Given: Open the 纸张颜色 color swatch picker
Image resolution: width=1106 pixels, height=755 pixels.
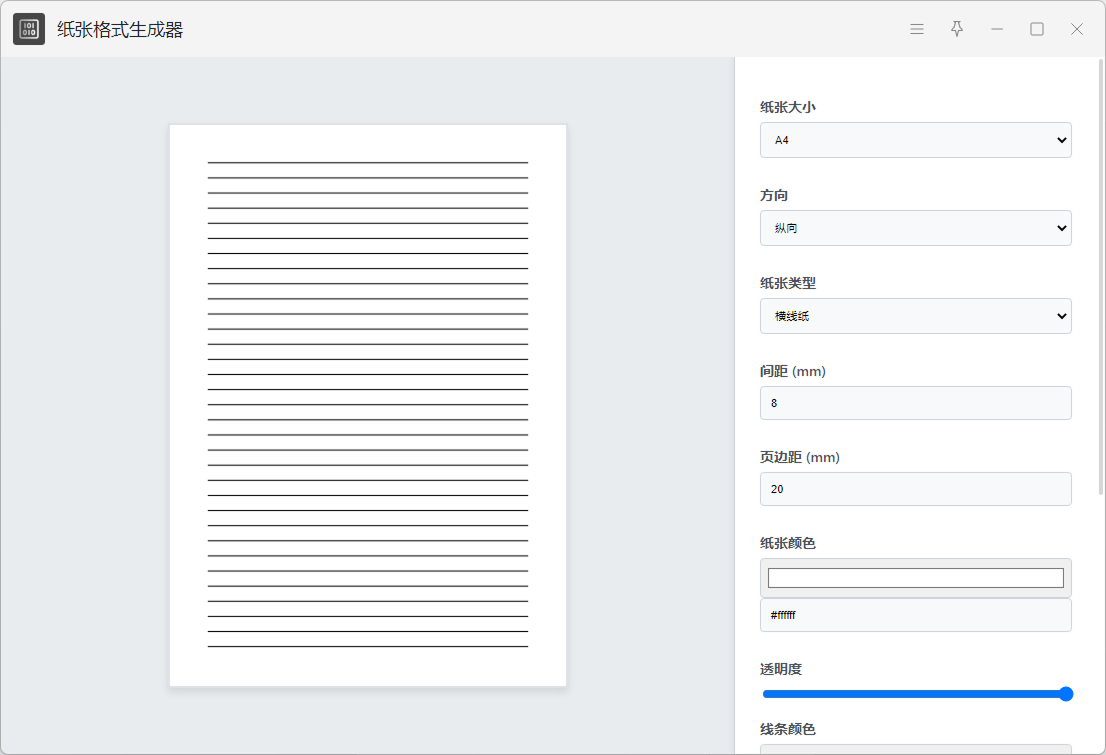Looking at the screenshot, I should click(x=916, y=578).
